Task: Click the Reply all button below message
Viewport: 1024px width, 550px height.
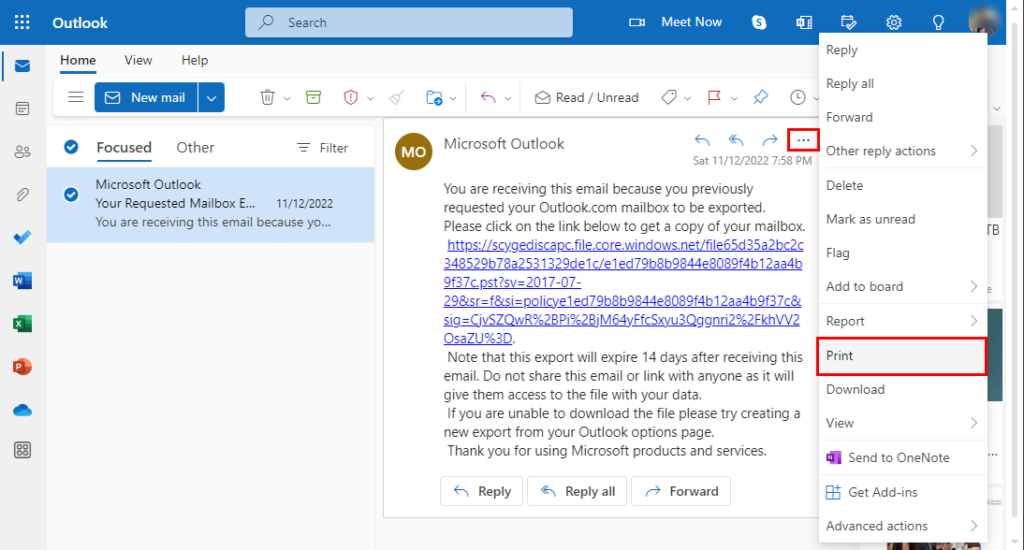Action: coord(577,491)
